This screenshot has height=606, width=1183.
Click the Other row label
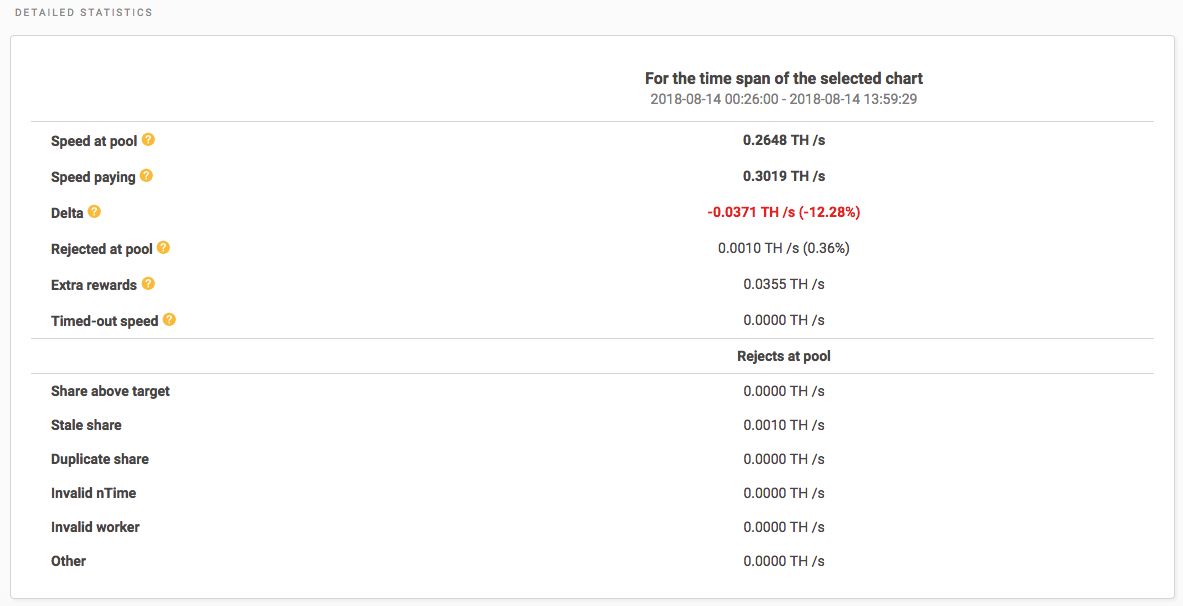tap(69, 561)
